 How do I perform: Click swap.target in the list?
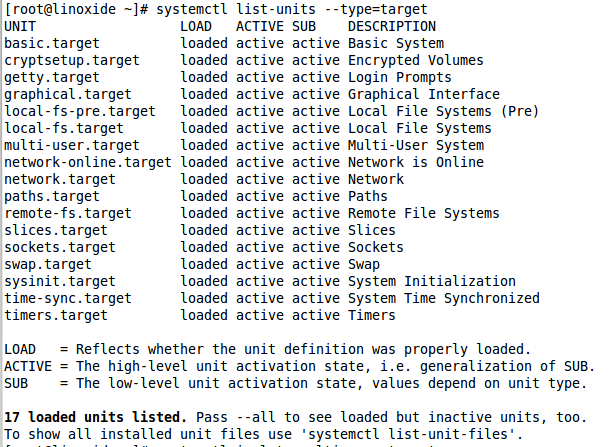click(x=46, y=264)
